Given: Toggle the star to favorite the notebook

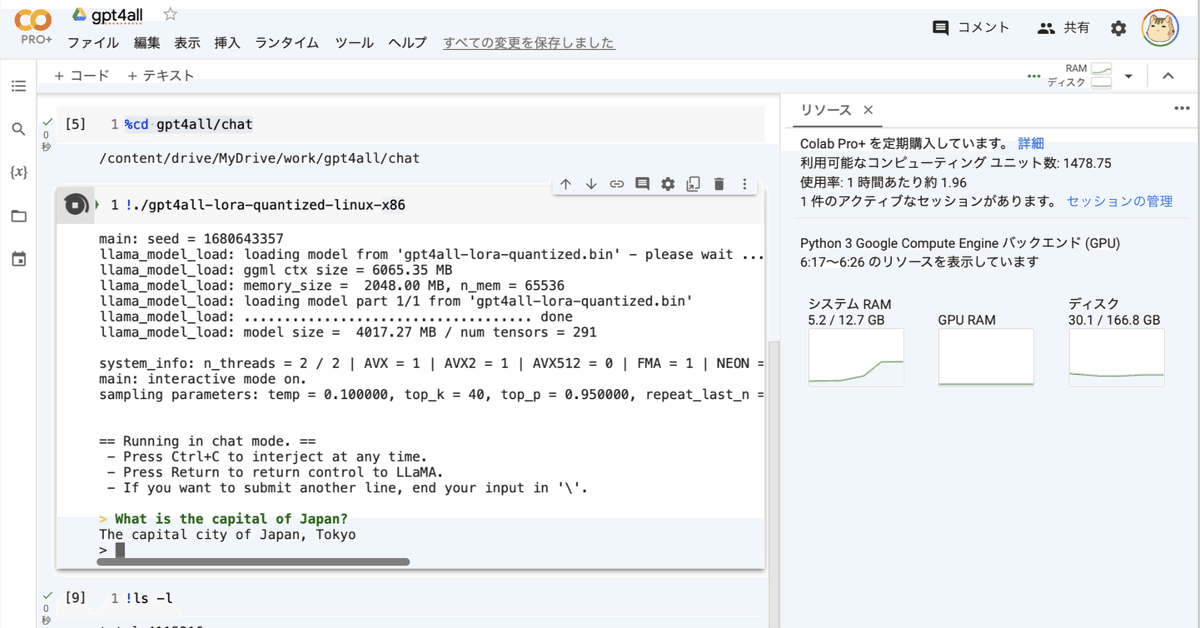Looking at the screenshot, I should (x=168, y=14).
